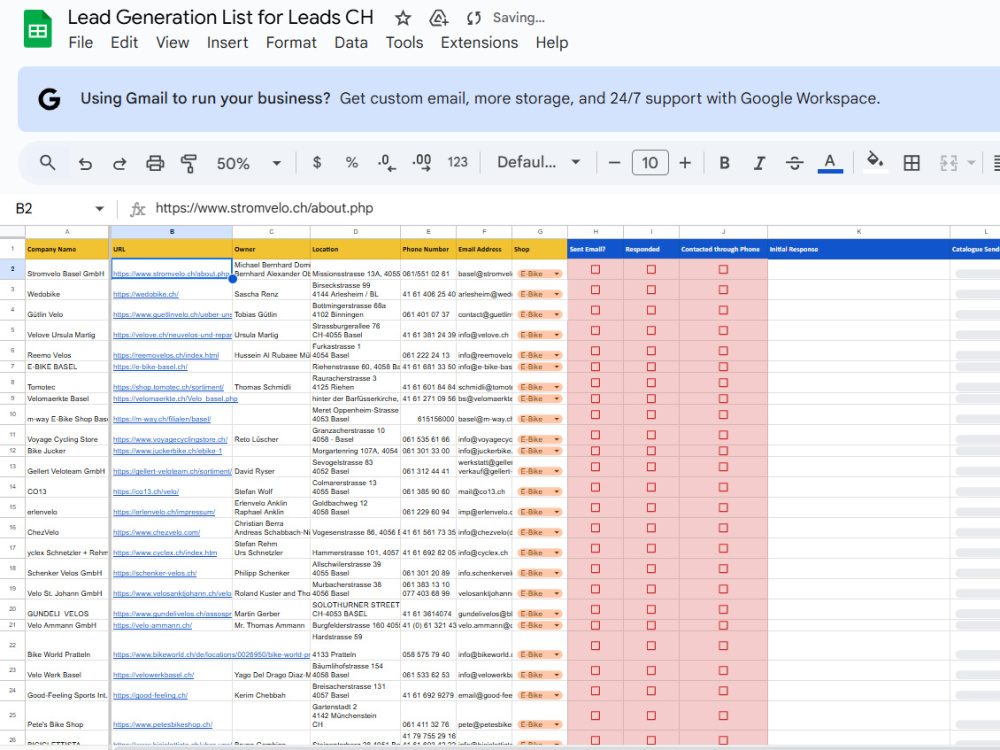Click the merge cells icon
This screenshot has height=750, width=1000.
coord(948,163)
